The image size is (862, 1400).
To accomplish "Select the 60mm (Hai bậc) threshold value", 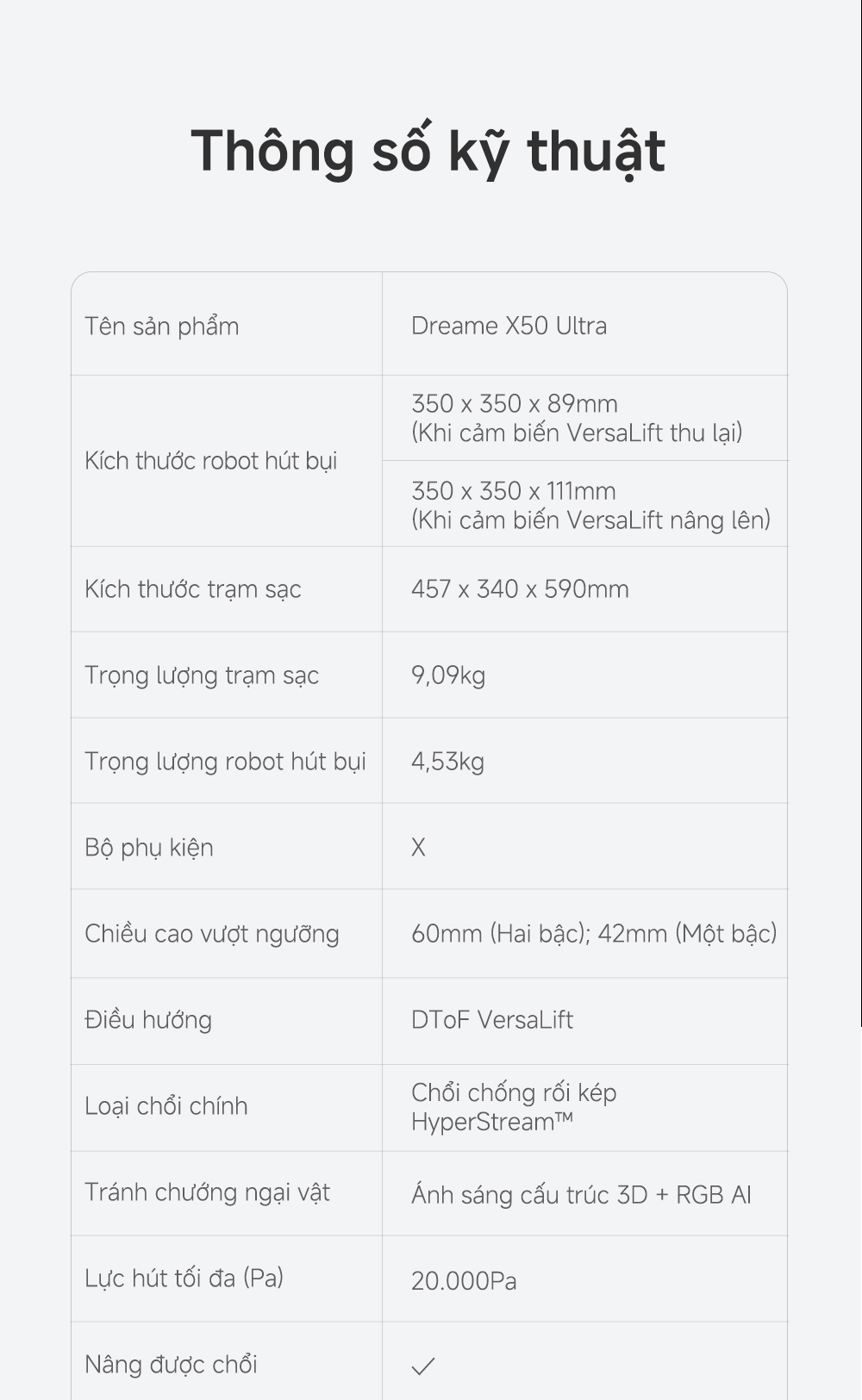I will [x=500, y=934].
